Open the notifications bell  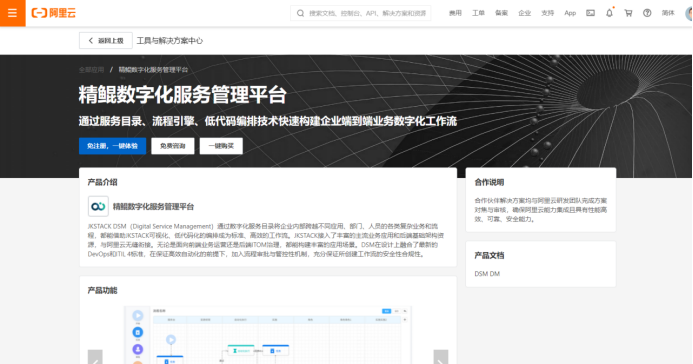(609, 13)
